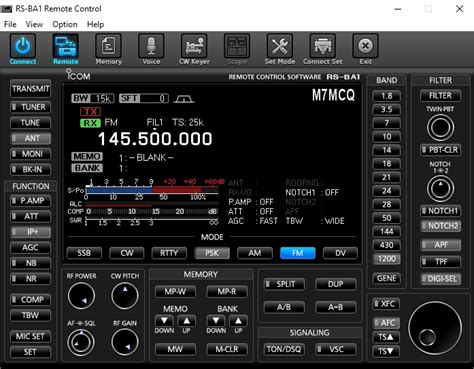The height and width of the screenshot is (369, 474).
Task: Open the View menu
Action: pyautogui.click(x=34, y=24)
